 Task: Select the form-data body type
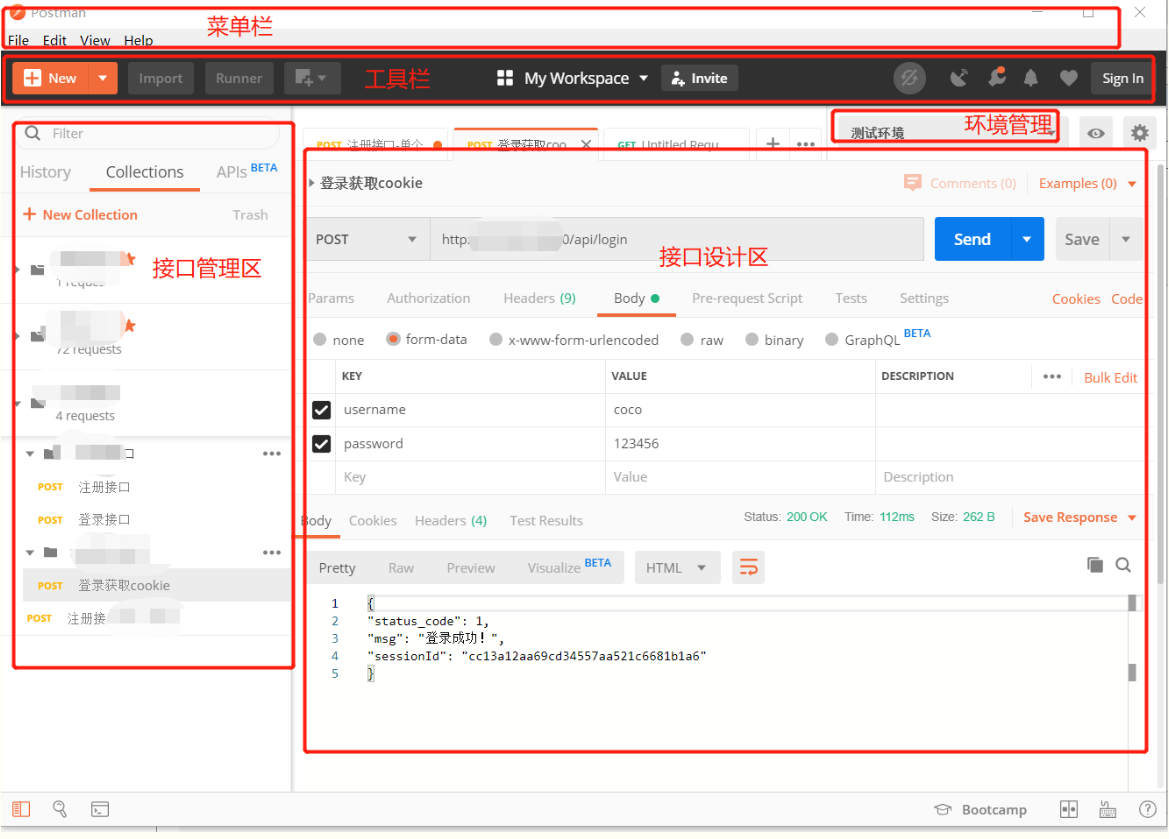click(393, 339)
